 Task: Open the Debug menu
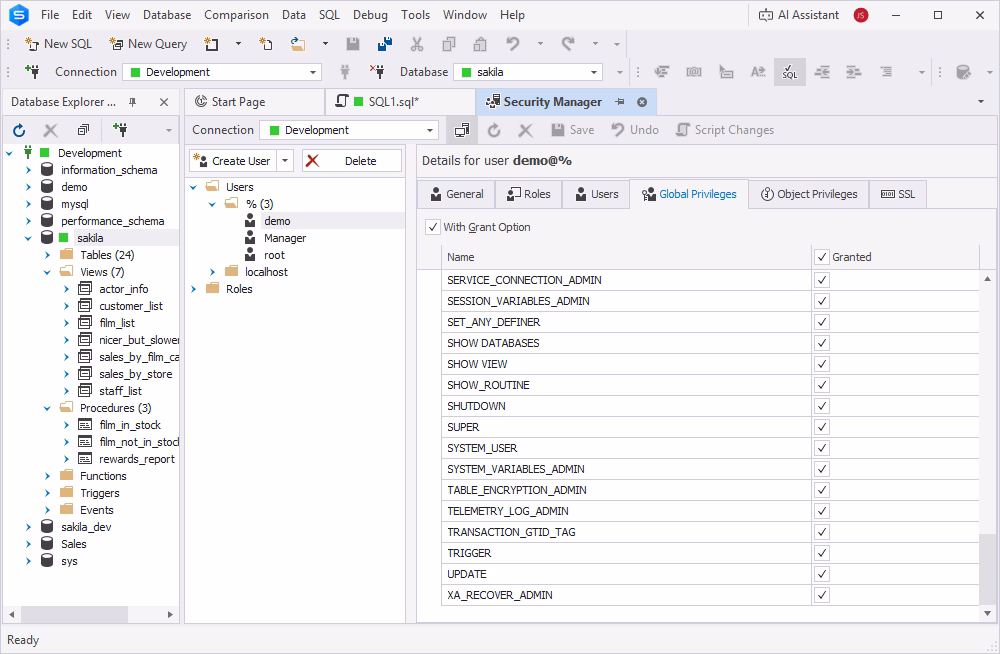pyautogui.click(x=370, y=15)
